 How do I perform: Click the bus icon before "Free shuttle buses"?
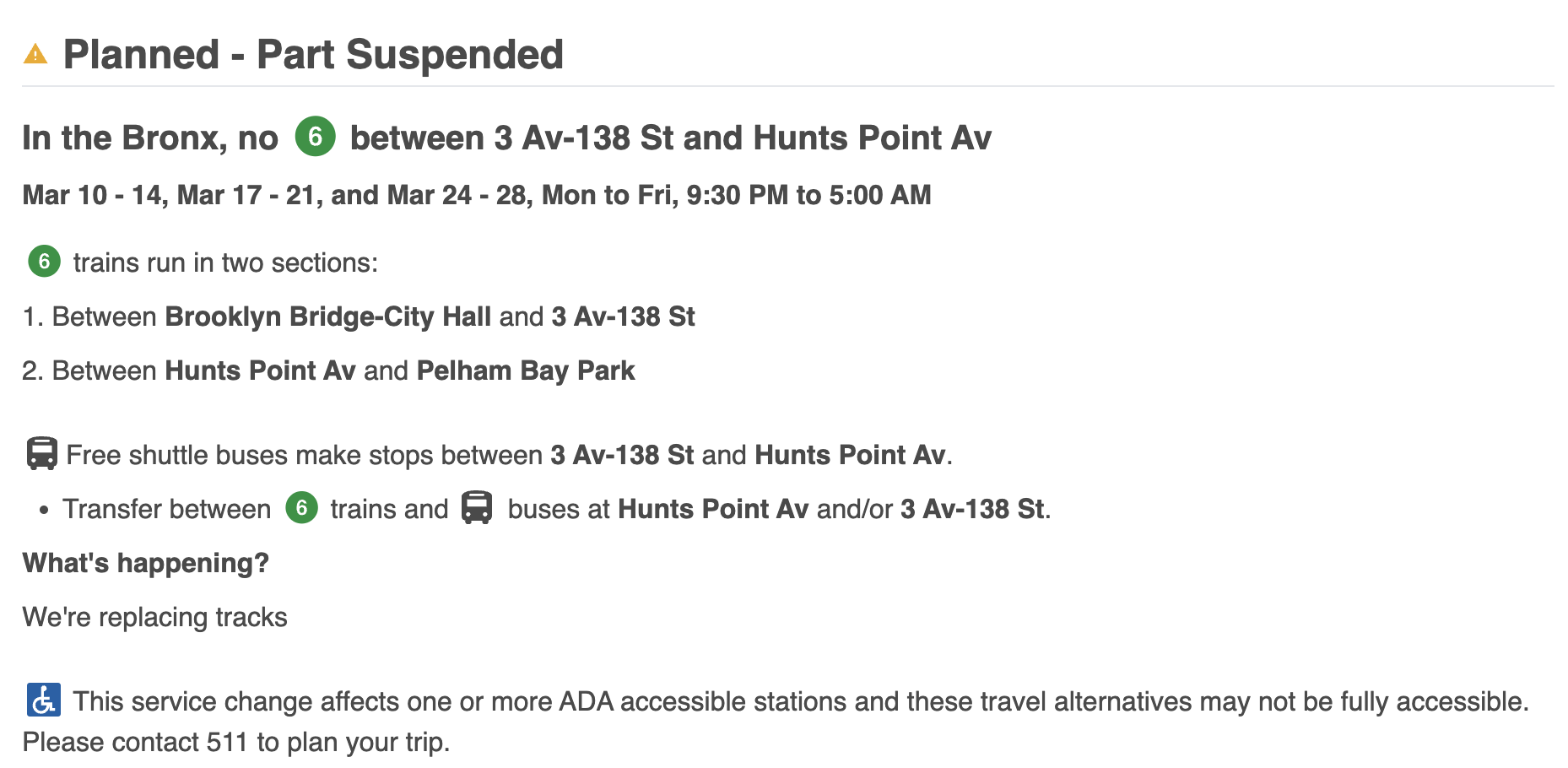[41, 453]
